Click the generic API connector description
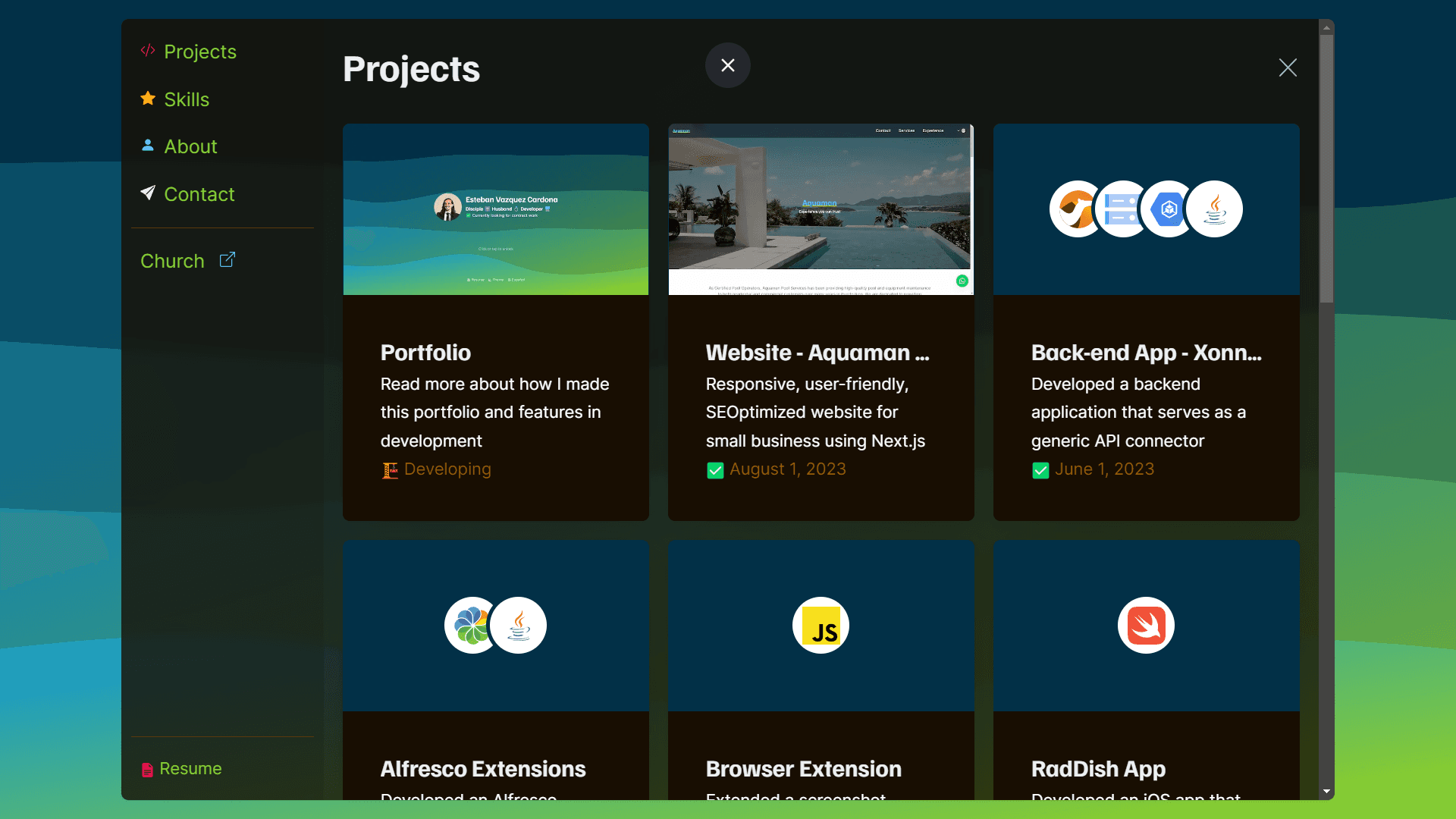The height and width of the screenshot is (819, 1456). [1139, 413]
